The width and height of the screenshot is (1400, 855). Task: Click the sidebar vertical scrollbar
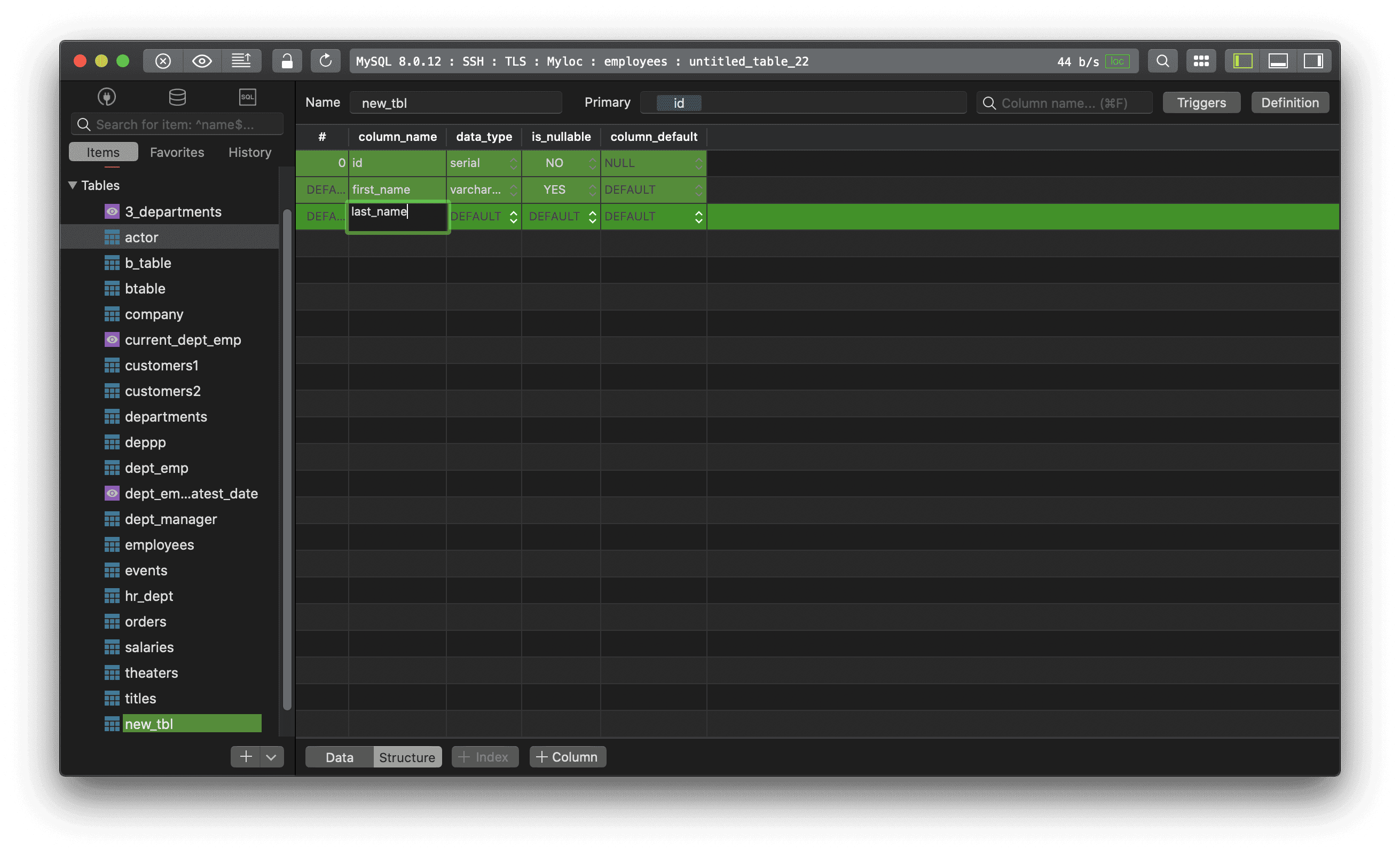287,459
